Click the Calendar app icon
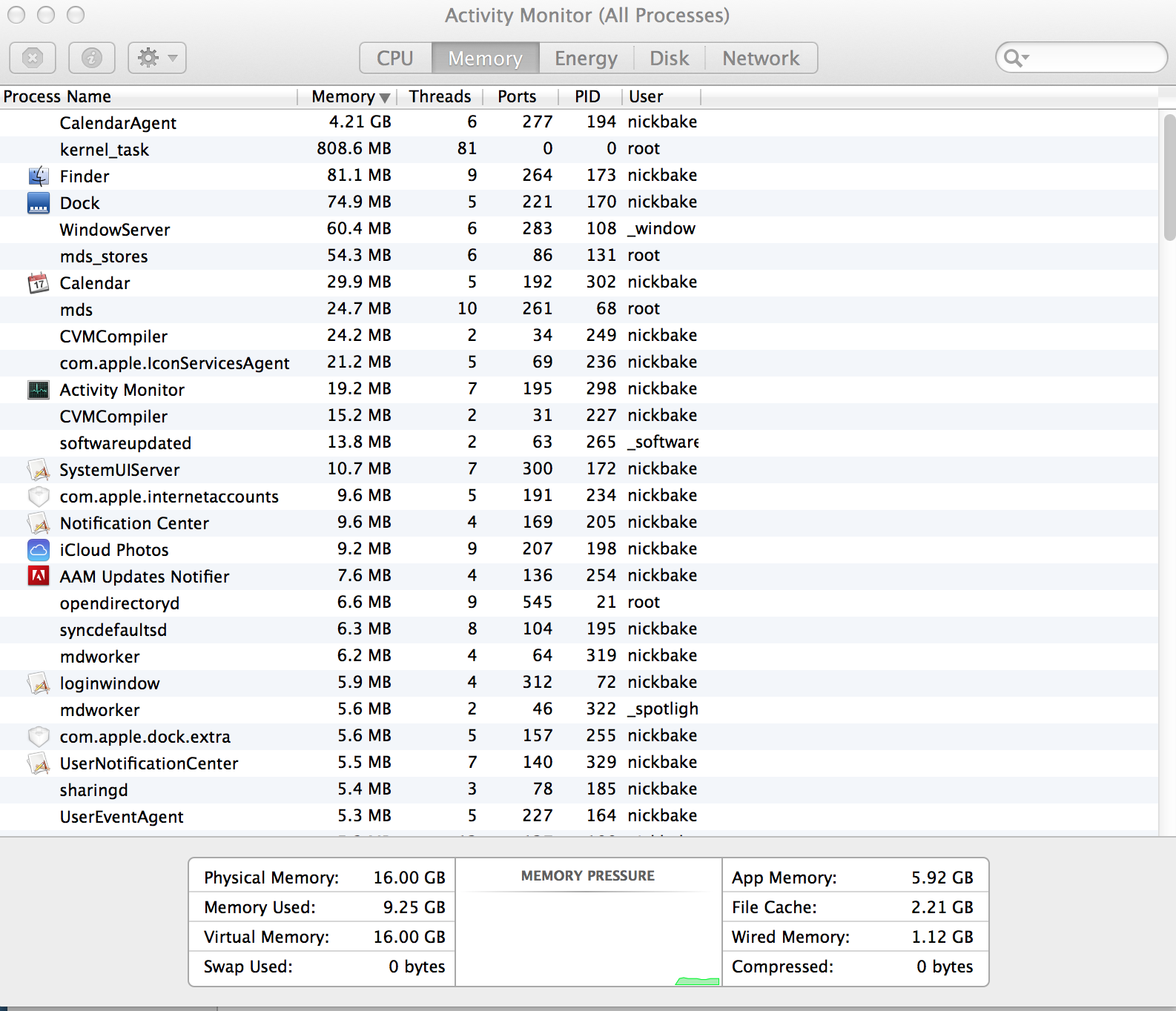The width and height of the screenshot is (1176, 1011). [39, 283]
